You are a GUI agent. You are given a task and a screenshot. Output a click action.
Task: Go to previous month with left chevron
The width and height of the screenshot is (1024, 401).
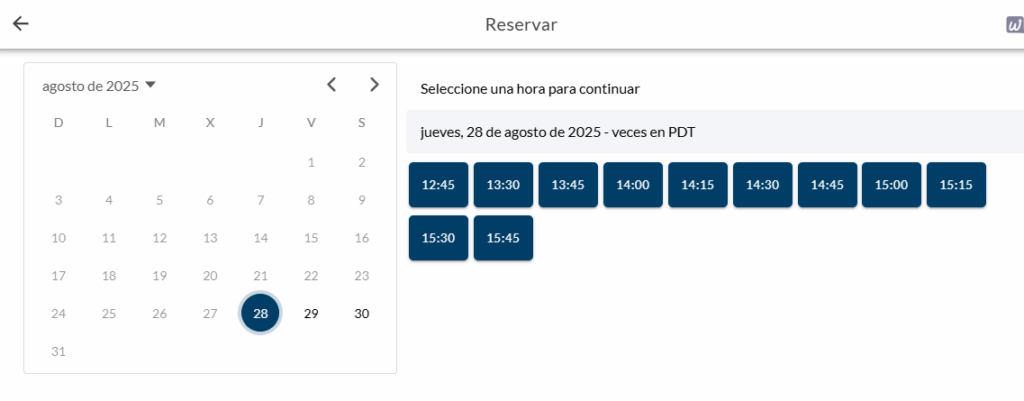tap(332, 84)
